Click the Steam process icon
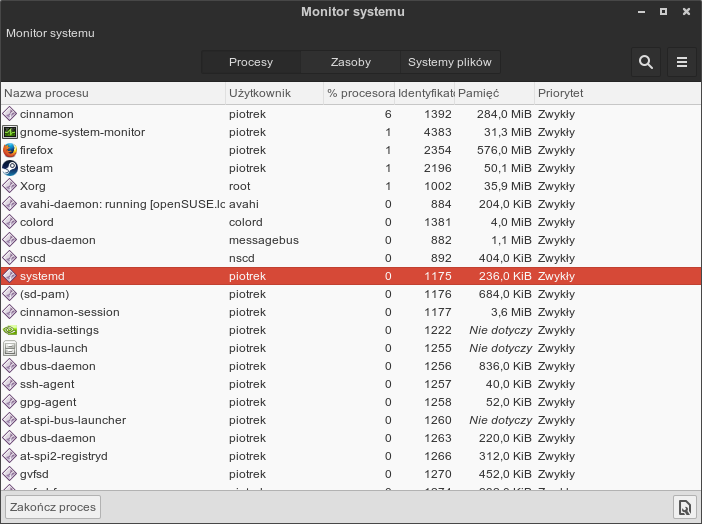This screenshot has height=524, width=702. pos(10,168)
